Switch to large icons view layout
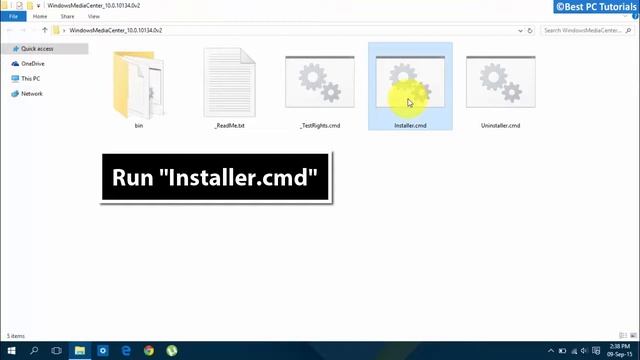The image size is (640, 360). click(x=633, y=336)
